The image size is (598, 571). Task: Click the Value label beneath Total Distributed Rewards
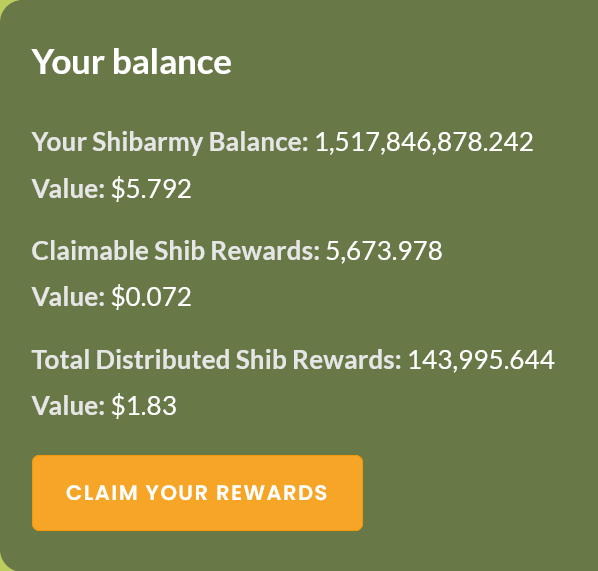[68, 405]
